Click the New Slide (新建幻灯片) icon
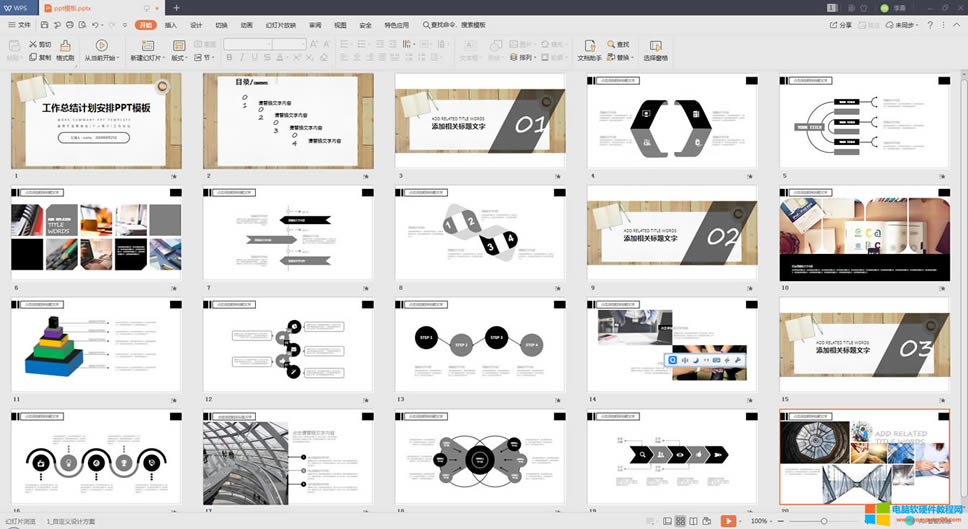The image size is (968, 529). click(145, 46)
